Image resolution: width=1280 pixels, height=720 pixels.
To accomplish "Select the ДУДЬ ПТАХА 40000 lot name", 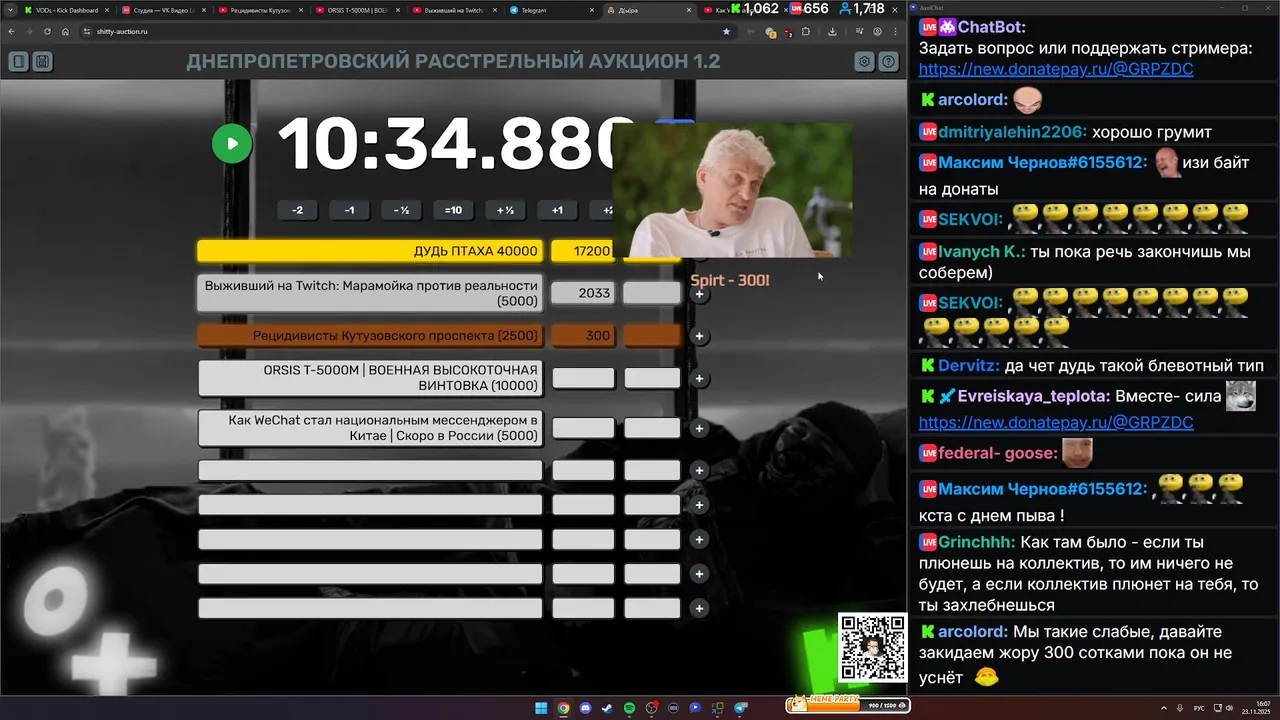I will tap(370, 251).
